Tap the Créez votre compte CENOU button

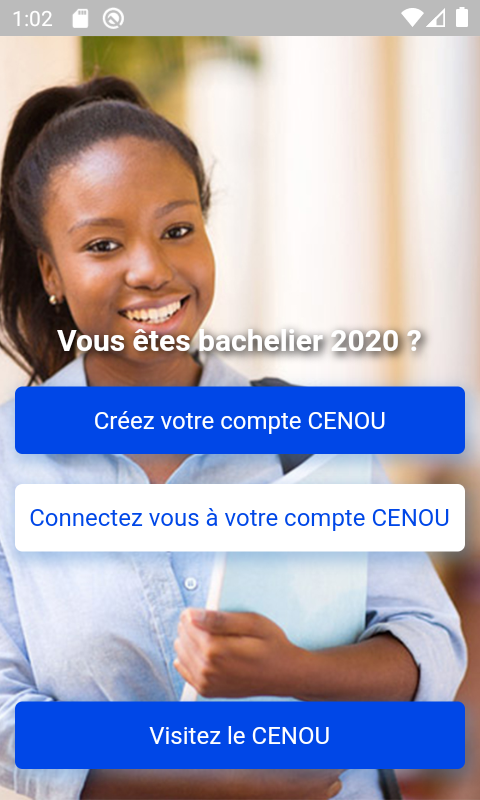[240, 420]
